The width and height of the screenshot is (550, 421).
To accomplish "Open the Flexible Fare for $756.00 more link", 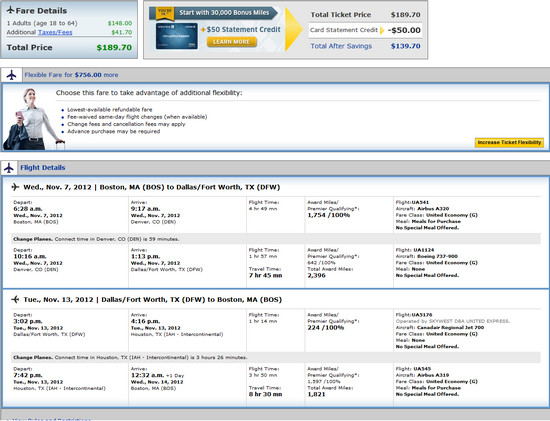I will click(x=71, y=75).
